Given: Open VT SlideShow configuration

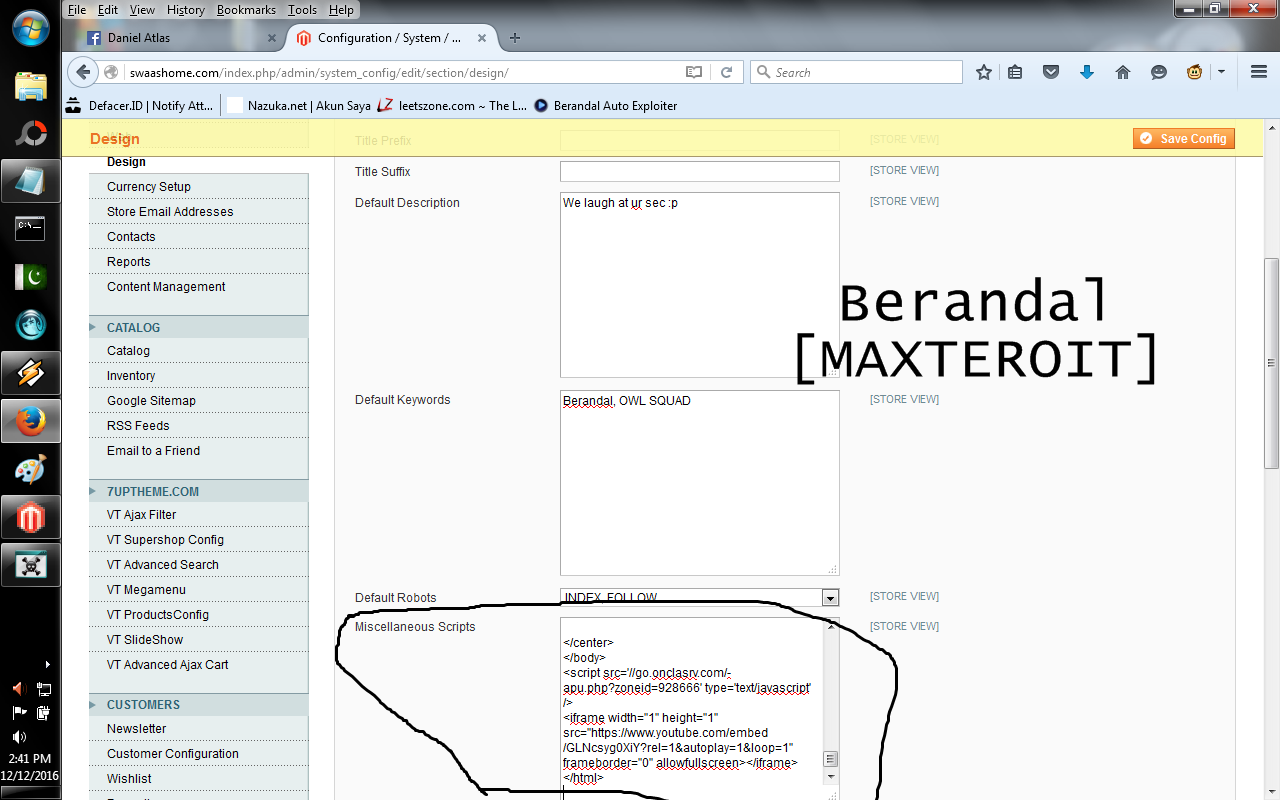Looking at the screenshot, I should point(145,640).
